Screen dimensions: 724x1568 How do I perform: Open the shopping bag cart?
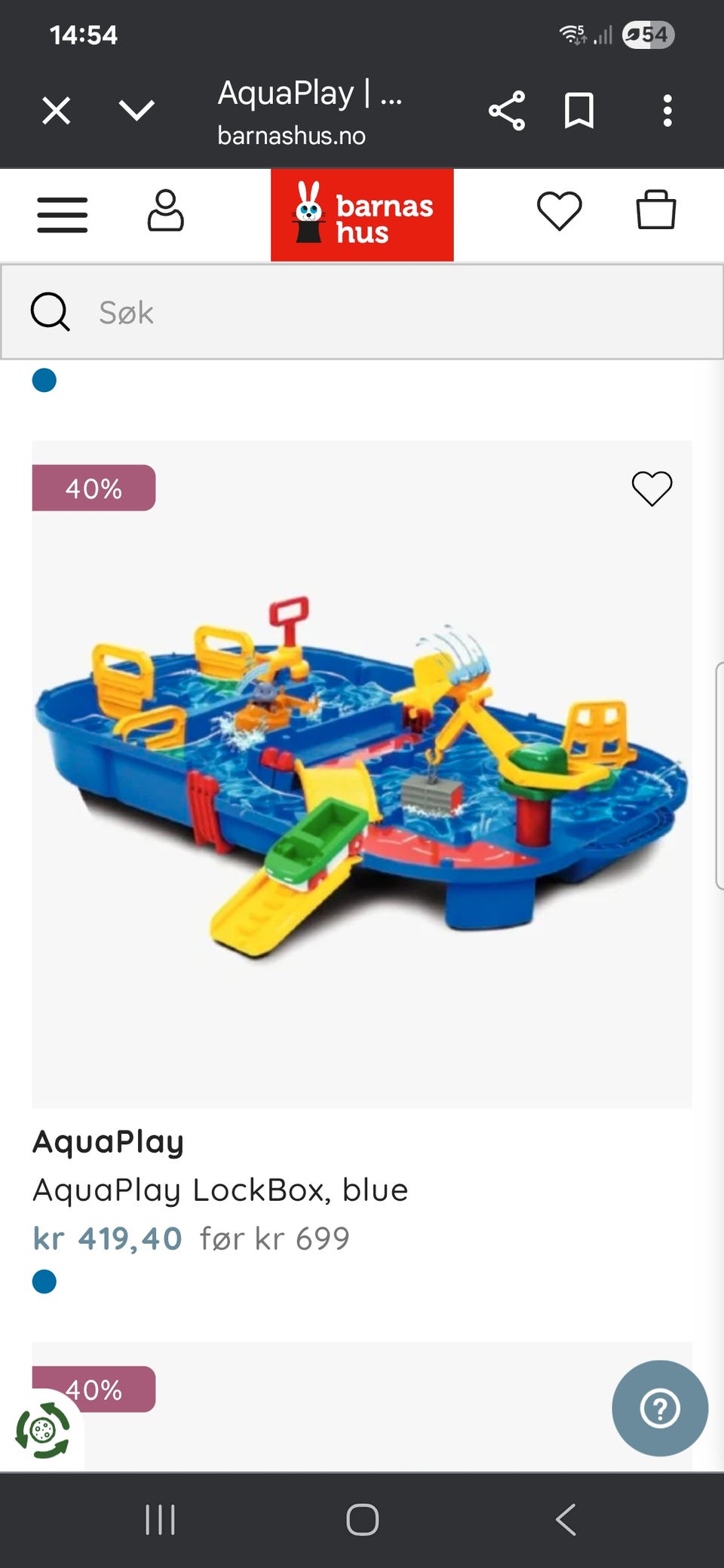pos(655,209)
